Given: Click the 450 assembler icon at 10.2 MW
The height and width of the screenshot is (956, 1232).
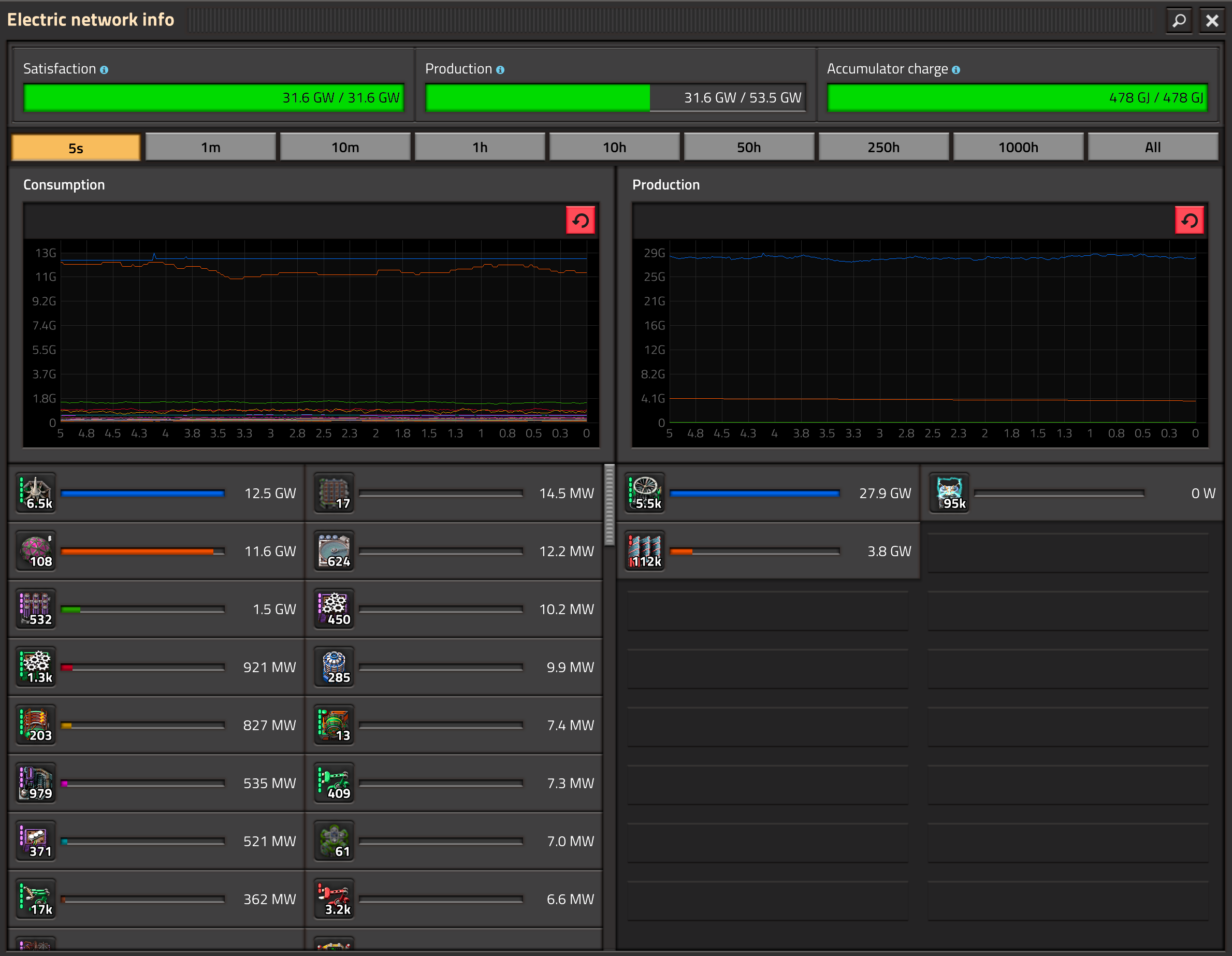Looking at the screenshot, I should (335, 609).
